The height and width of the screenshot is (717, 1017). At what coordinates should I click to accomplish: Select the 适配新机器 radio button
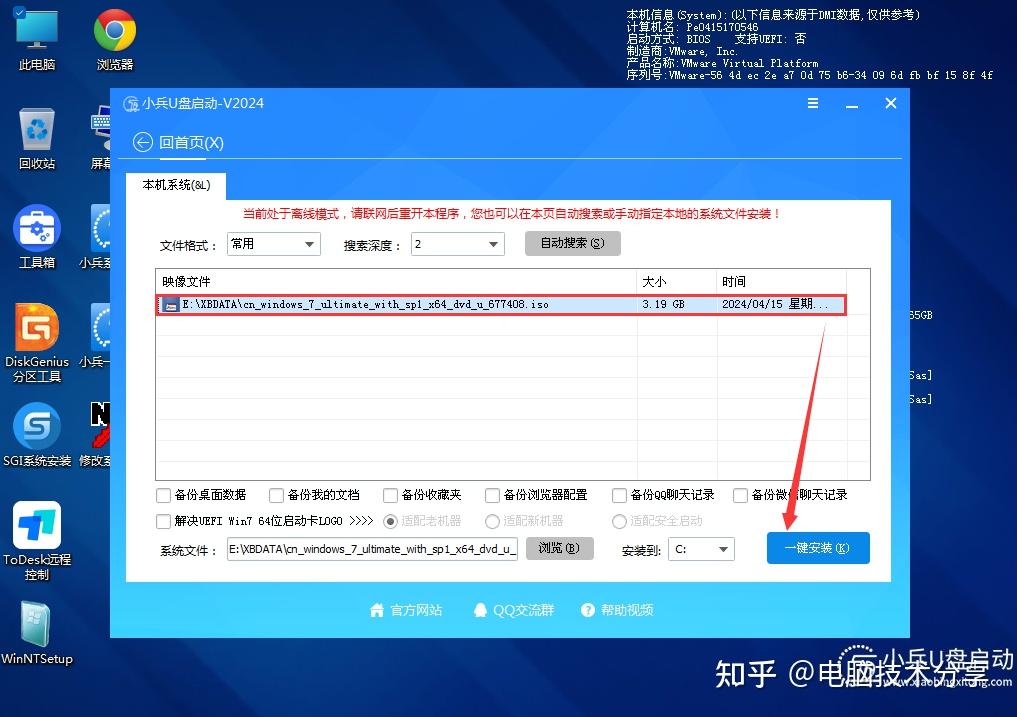492,521
